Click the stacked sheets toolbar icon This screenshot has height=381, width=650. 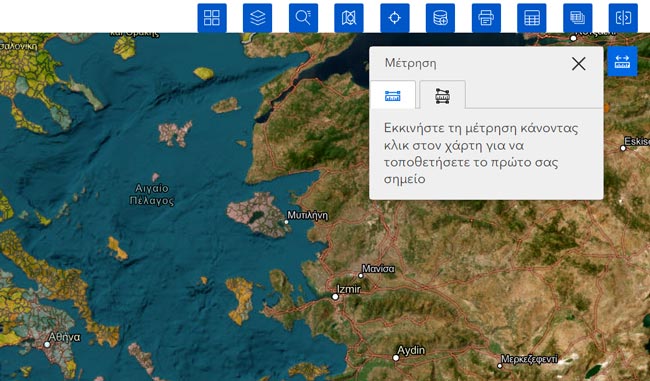[x=577, y=18]
